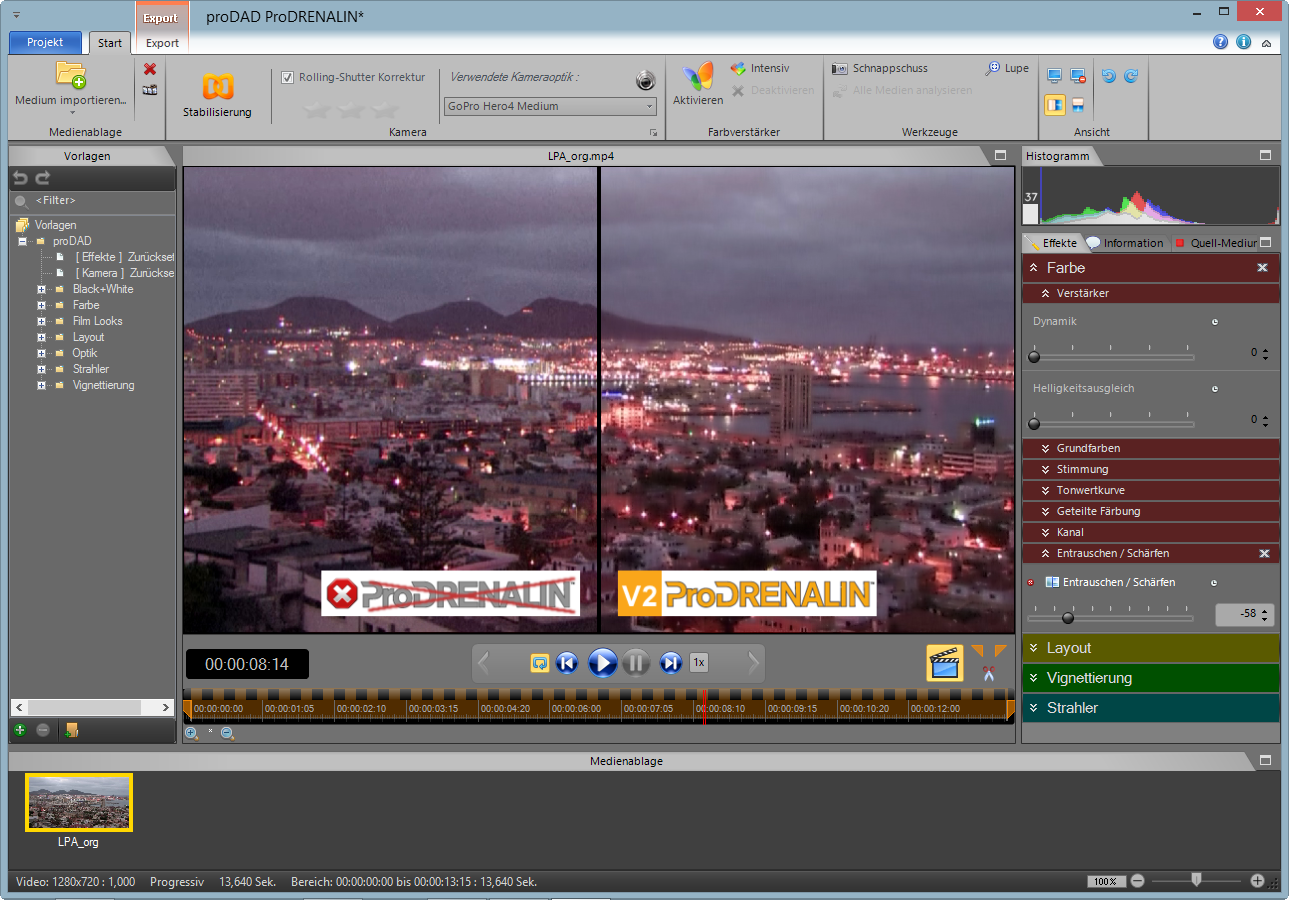Click the status bar zoom slider handle
Screen dimensions: 1289x900
point(1196,880)
